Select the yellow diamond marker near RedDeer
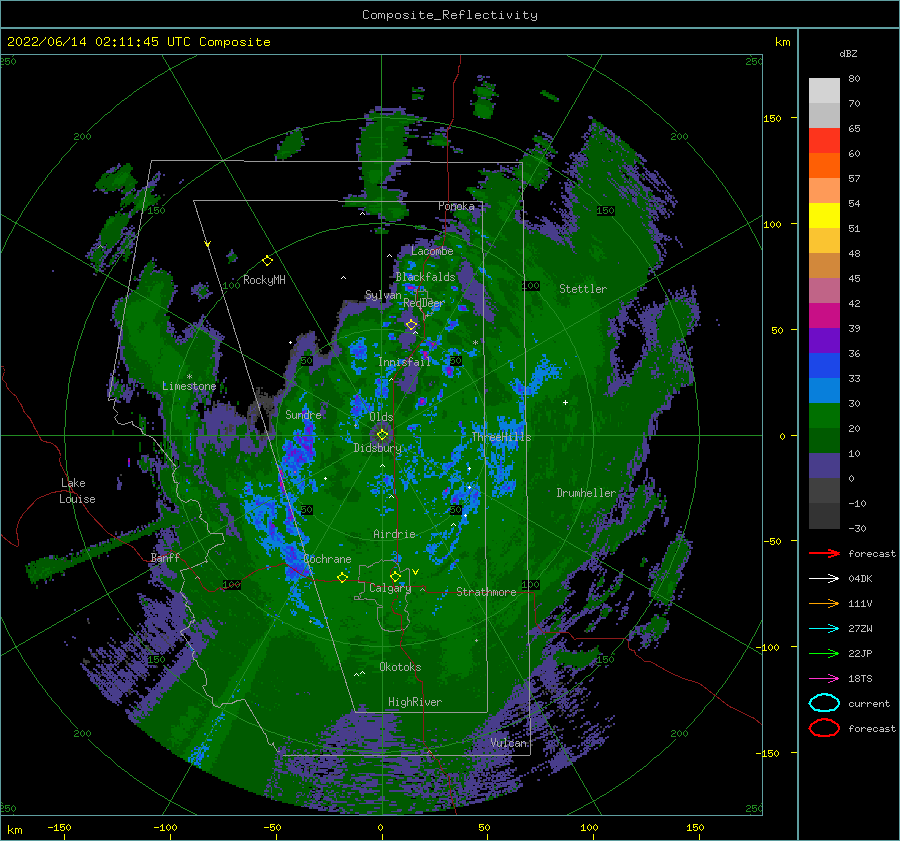The width and height of the screenshot is (900, 841). (x=411, y=325)
